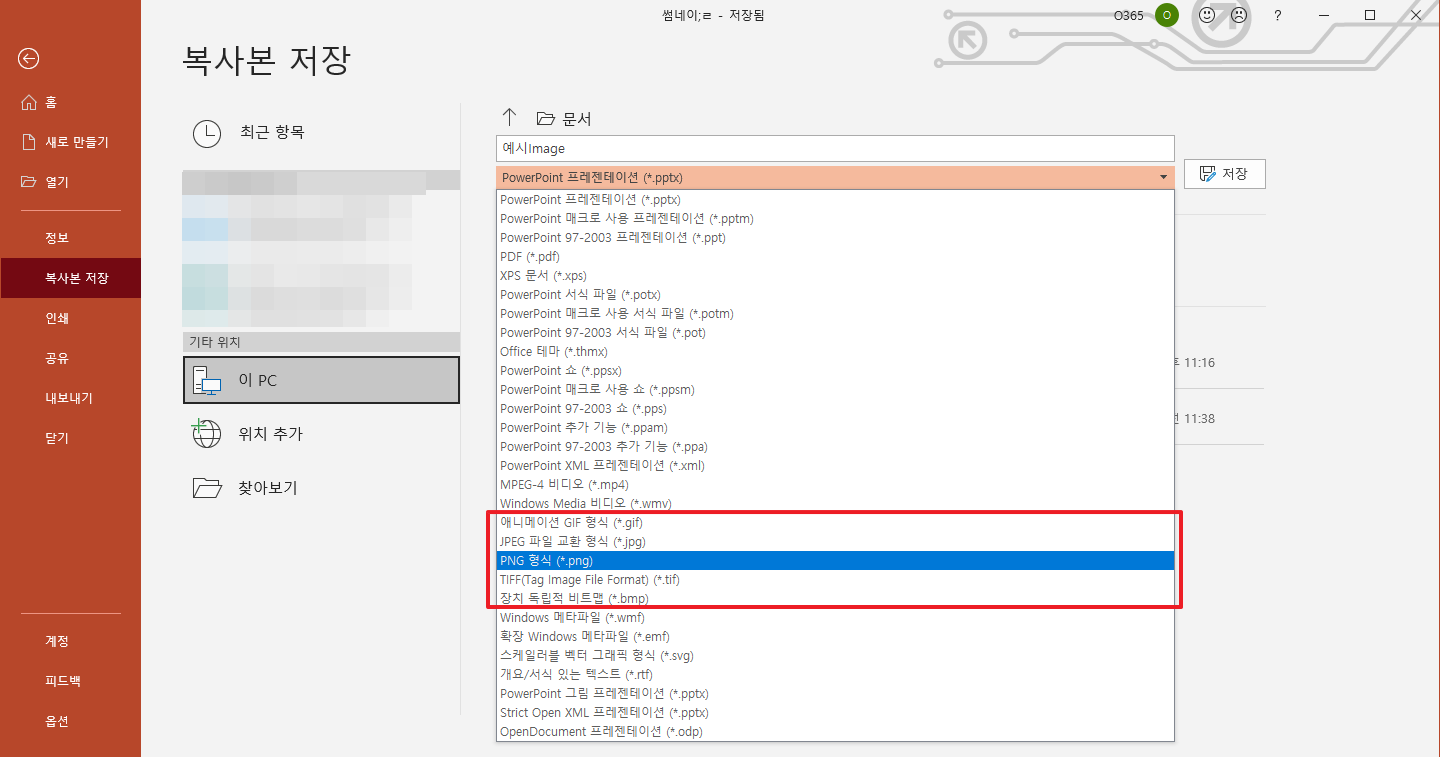Click the 문서 folder icon in the path

point(545,118)
